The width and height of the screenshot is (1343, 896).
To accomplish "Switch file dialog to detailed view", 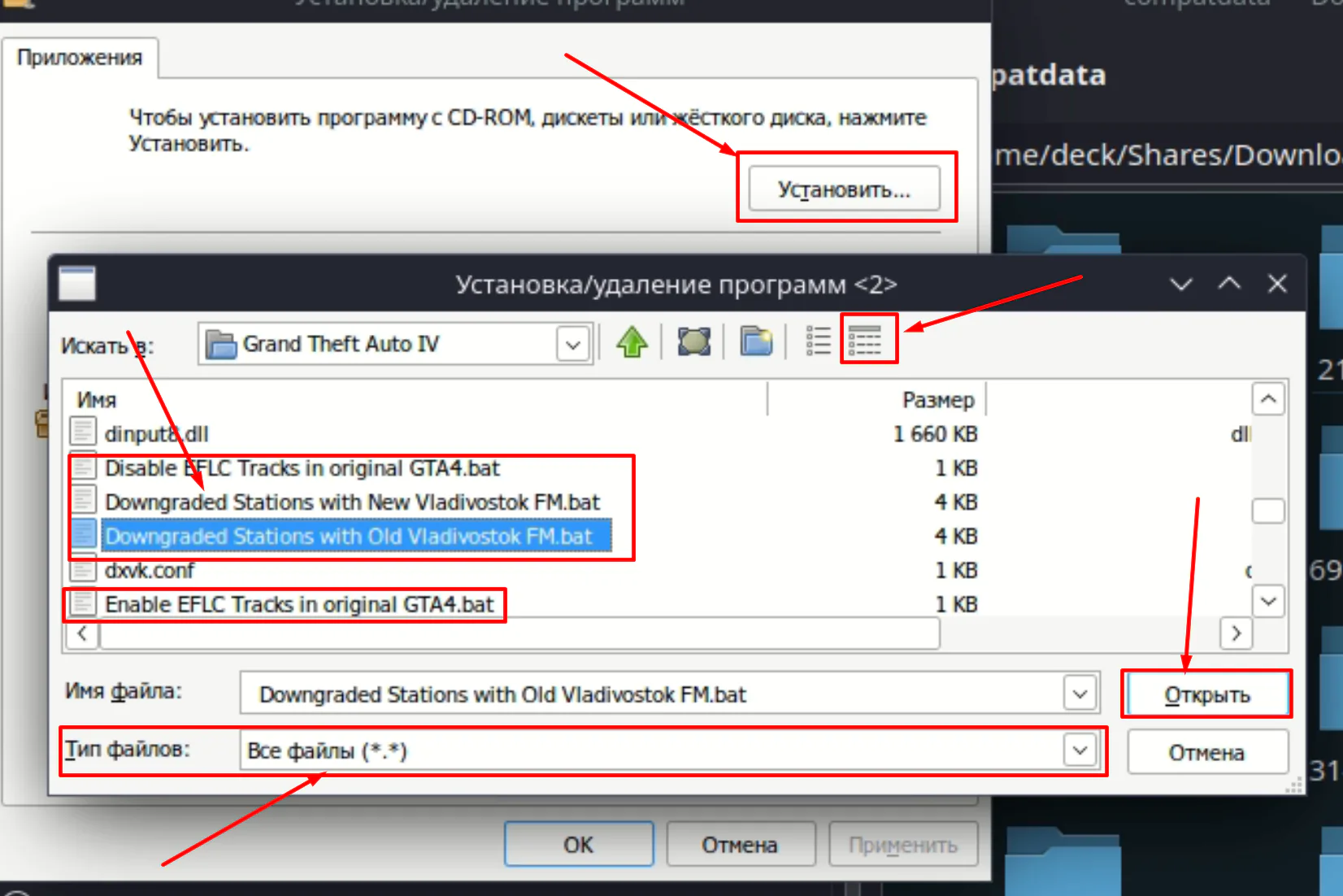I will coord(865,341).
